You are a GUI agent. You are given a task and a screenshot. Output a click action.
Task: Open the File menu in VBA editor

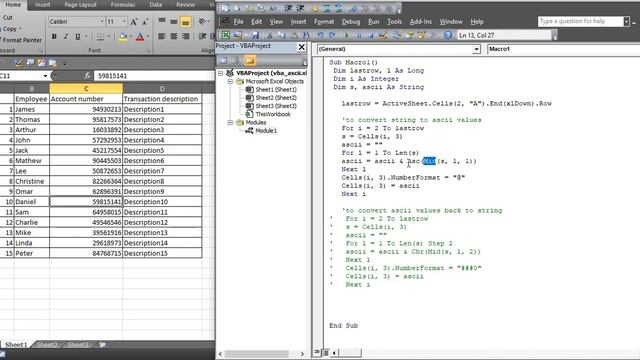(x=238, y=22)
